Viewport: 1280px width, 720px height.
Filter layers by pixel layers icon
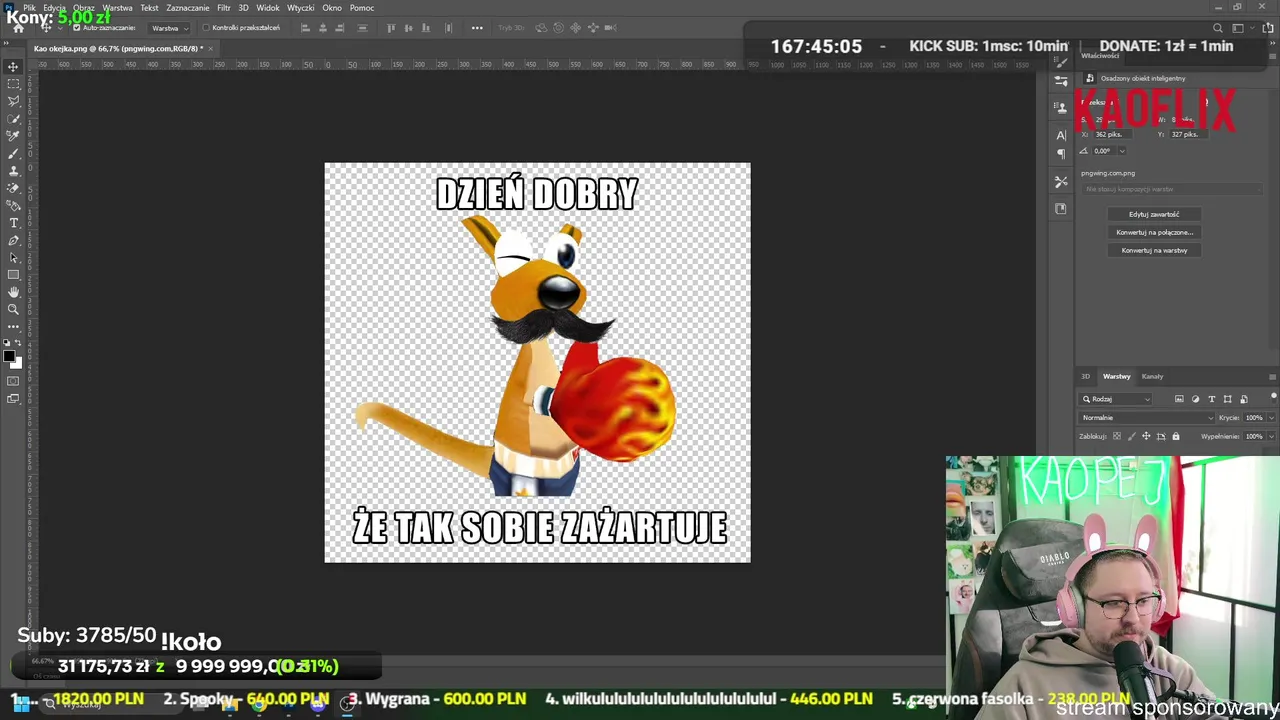pos(1179,399)
